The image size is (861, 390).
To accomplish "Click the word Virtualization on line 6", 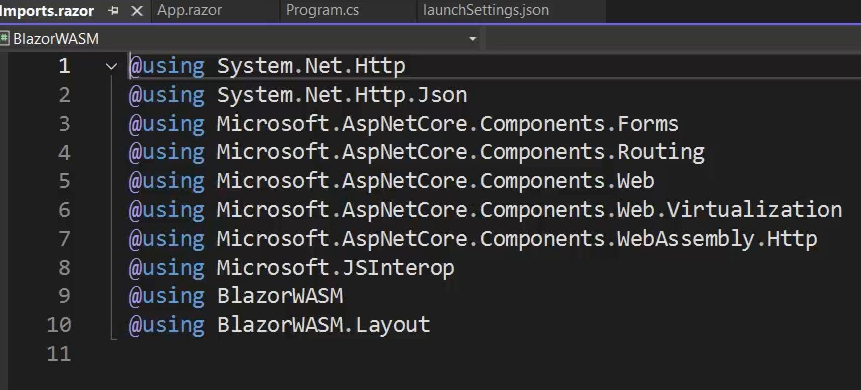I will tap(755, 210).
